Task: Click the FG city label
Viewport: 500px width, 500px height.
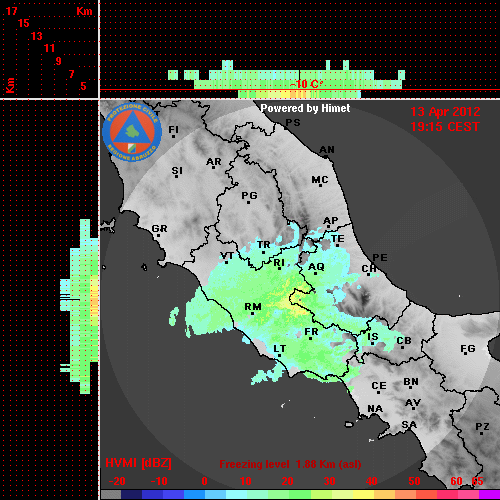Action: (x=468, y=349)
